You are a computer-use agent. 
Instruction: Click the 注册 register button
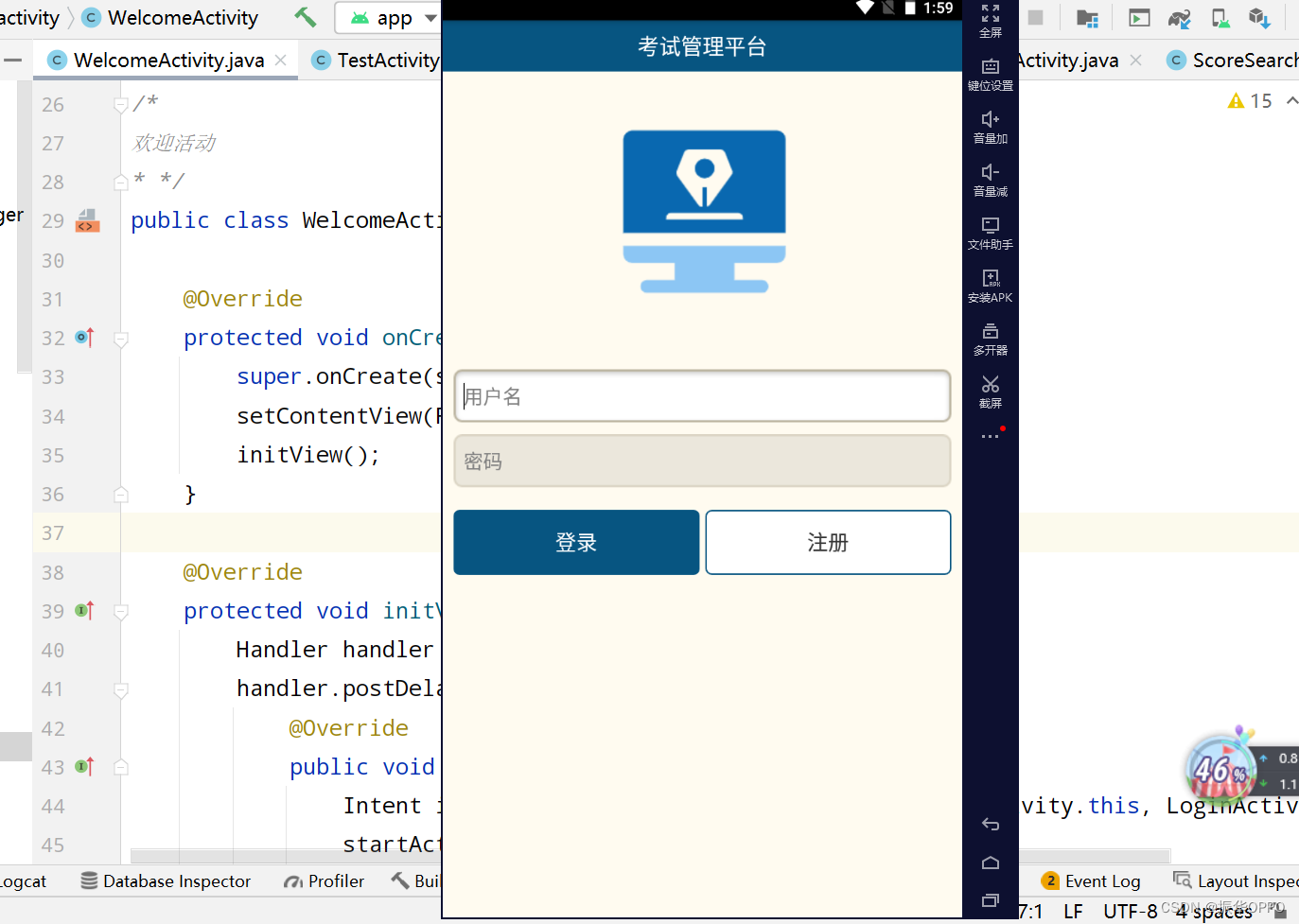click(828, 542)
